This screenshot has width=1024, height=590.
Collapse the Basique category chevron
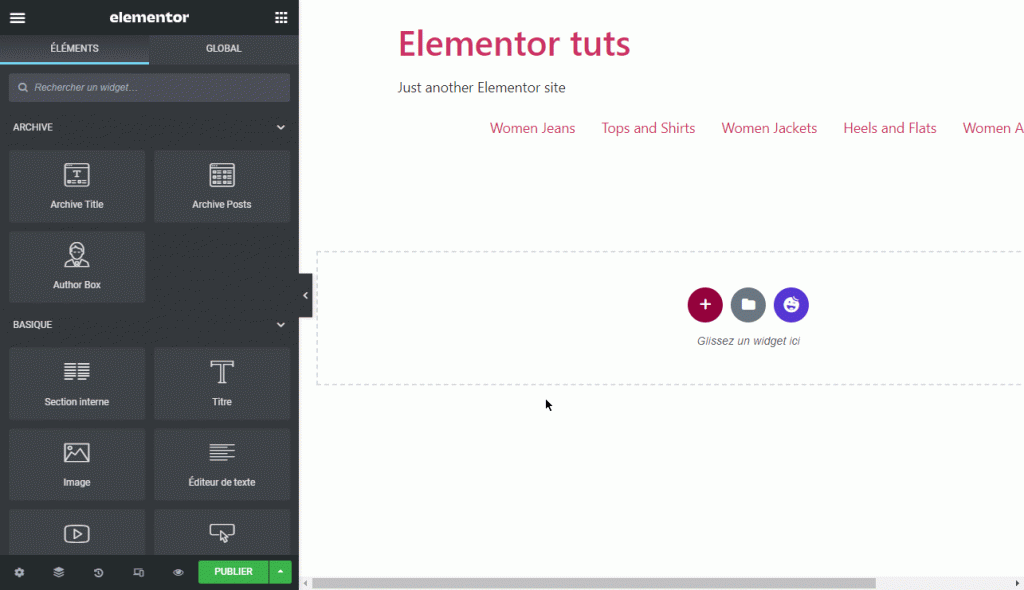click(281, 325)
